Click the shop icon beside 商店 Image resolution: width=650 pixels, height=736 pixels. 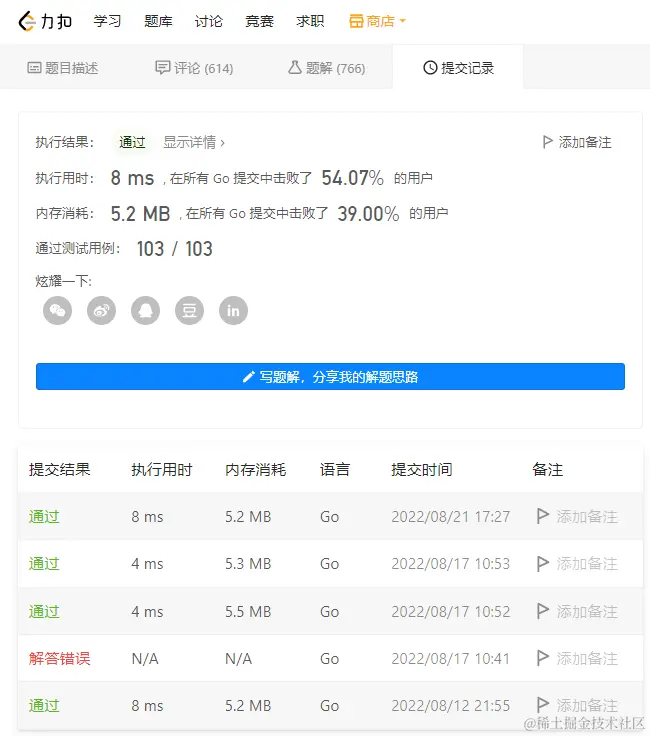(356, 21)
